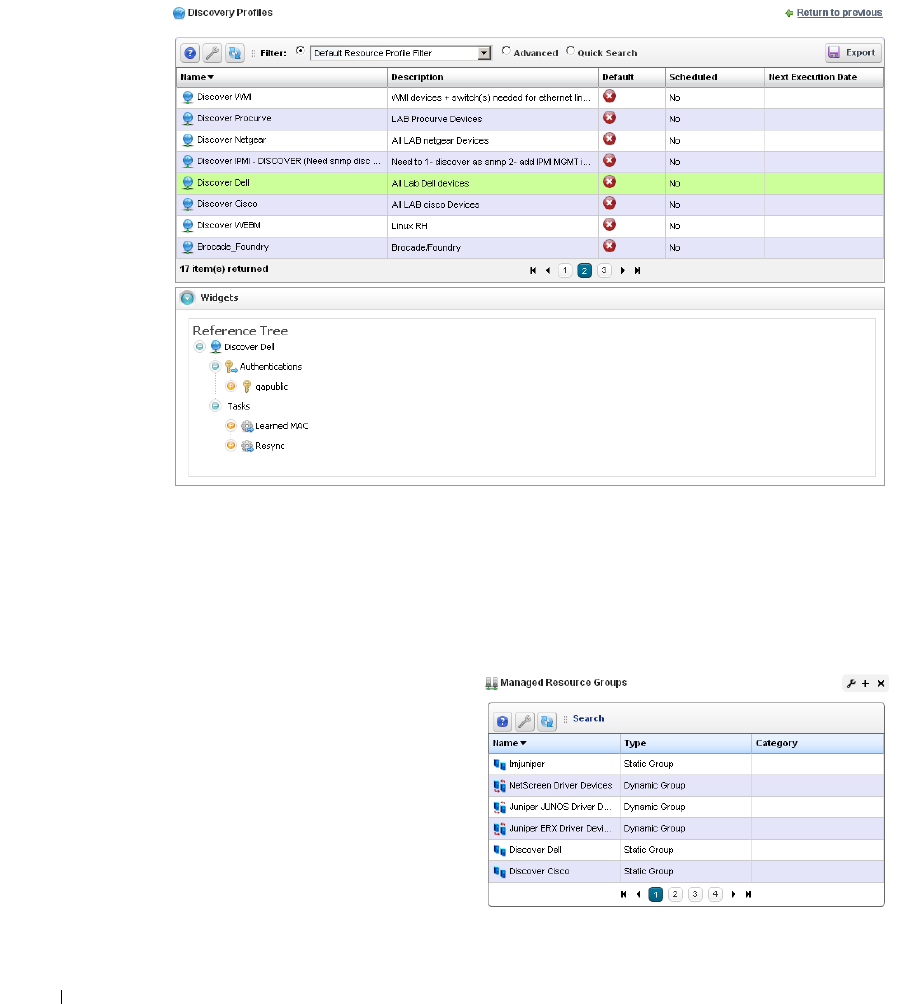Go to first page of Discovery Profiles
Image resolution: width=900 pixels, height=1004 pixels.
(x=533, y=271)
